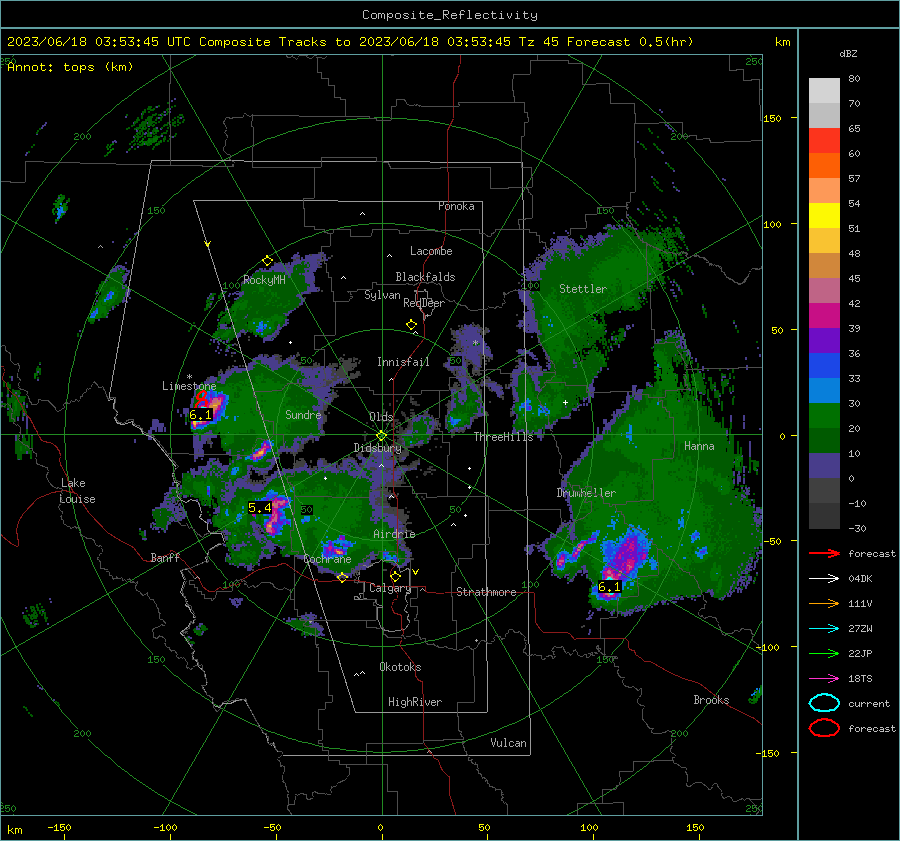This screenshot has width=900, height=841.
Task: Click the Calgary city label
Action: coord(390,588)
